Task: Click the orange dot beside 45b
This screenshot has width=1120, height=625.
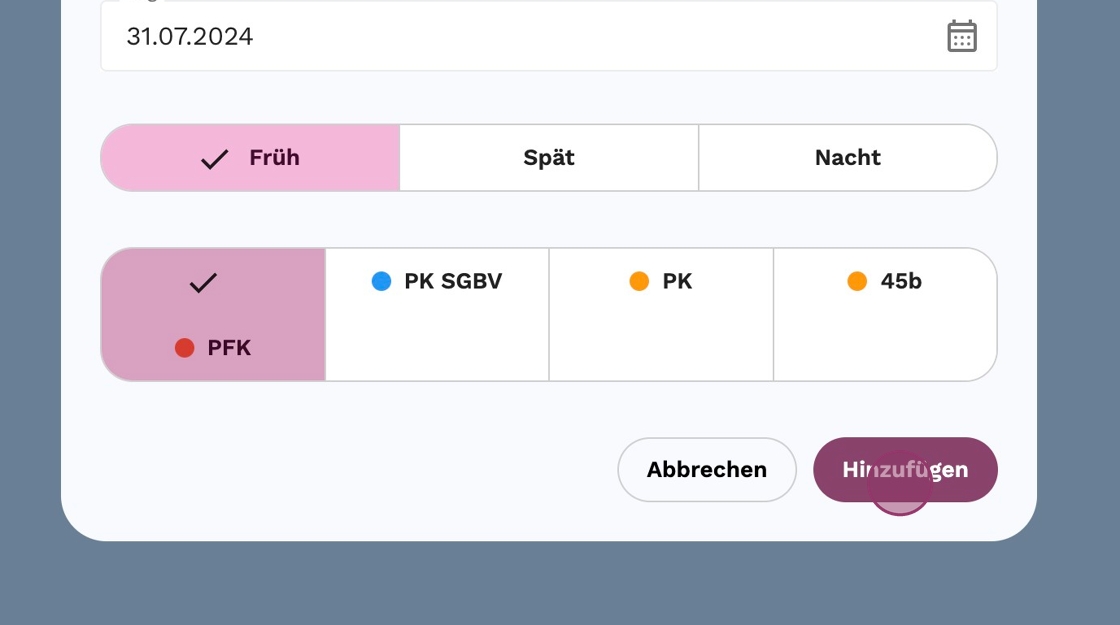Action: [857, 282]
